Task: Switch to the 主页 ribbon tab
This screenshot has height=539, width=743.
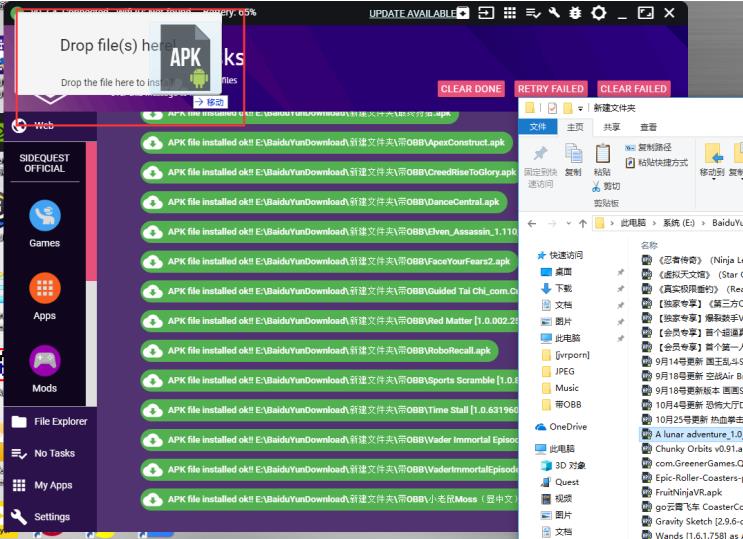Action: 575,127
